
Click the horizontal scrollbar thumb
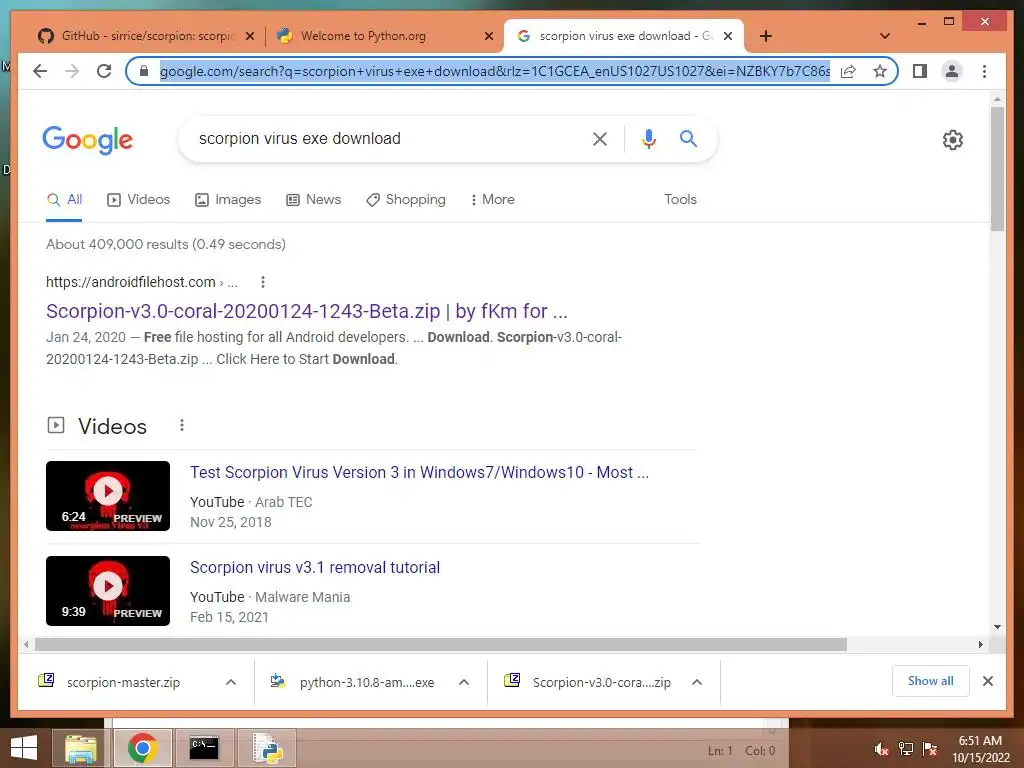(441, 645)
